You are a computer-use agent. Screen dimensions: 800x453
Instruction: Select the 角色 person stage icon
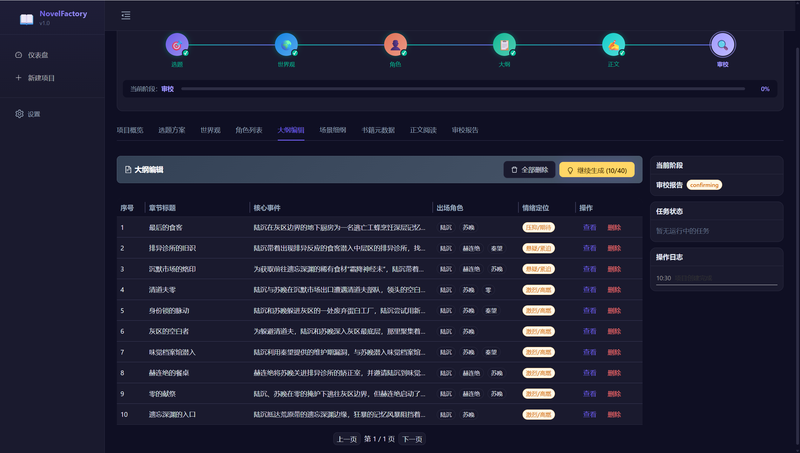395,45
